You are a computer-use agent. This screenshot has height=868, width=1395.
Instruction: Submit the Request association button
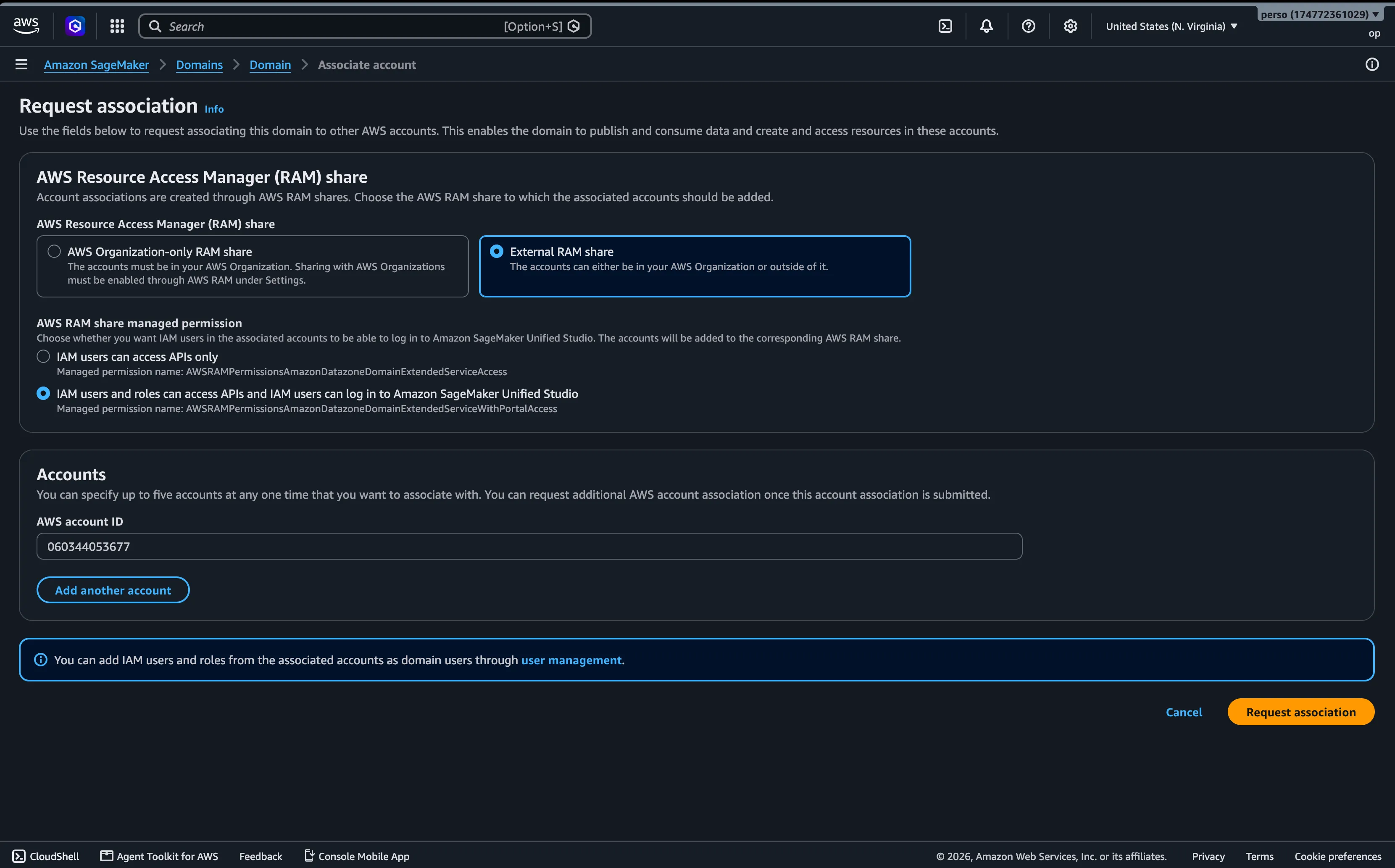coord(1301,712)
